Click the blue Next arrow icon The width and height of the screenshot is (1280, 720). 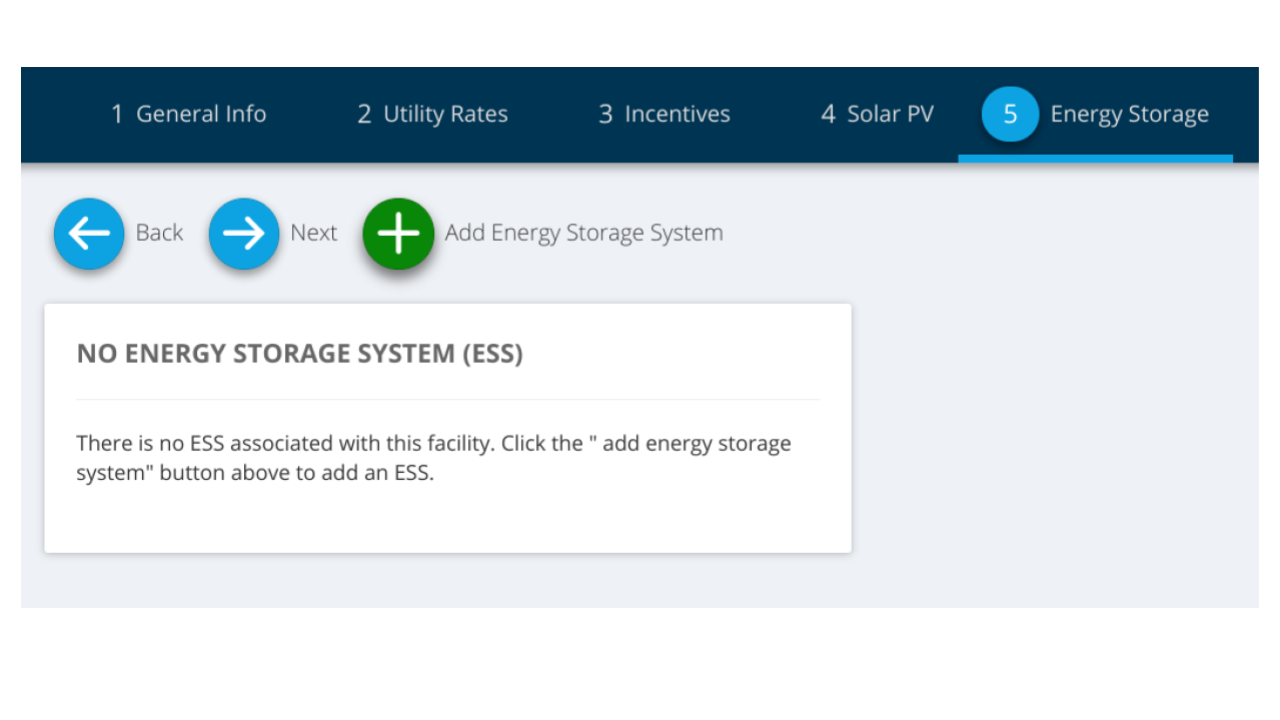tap(244, 234)
